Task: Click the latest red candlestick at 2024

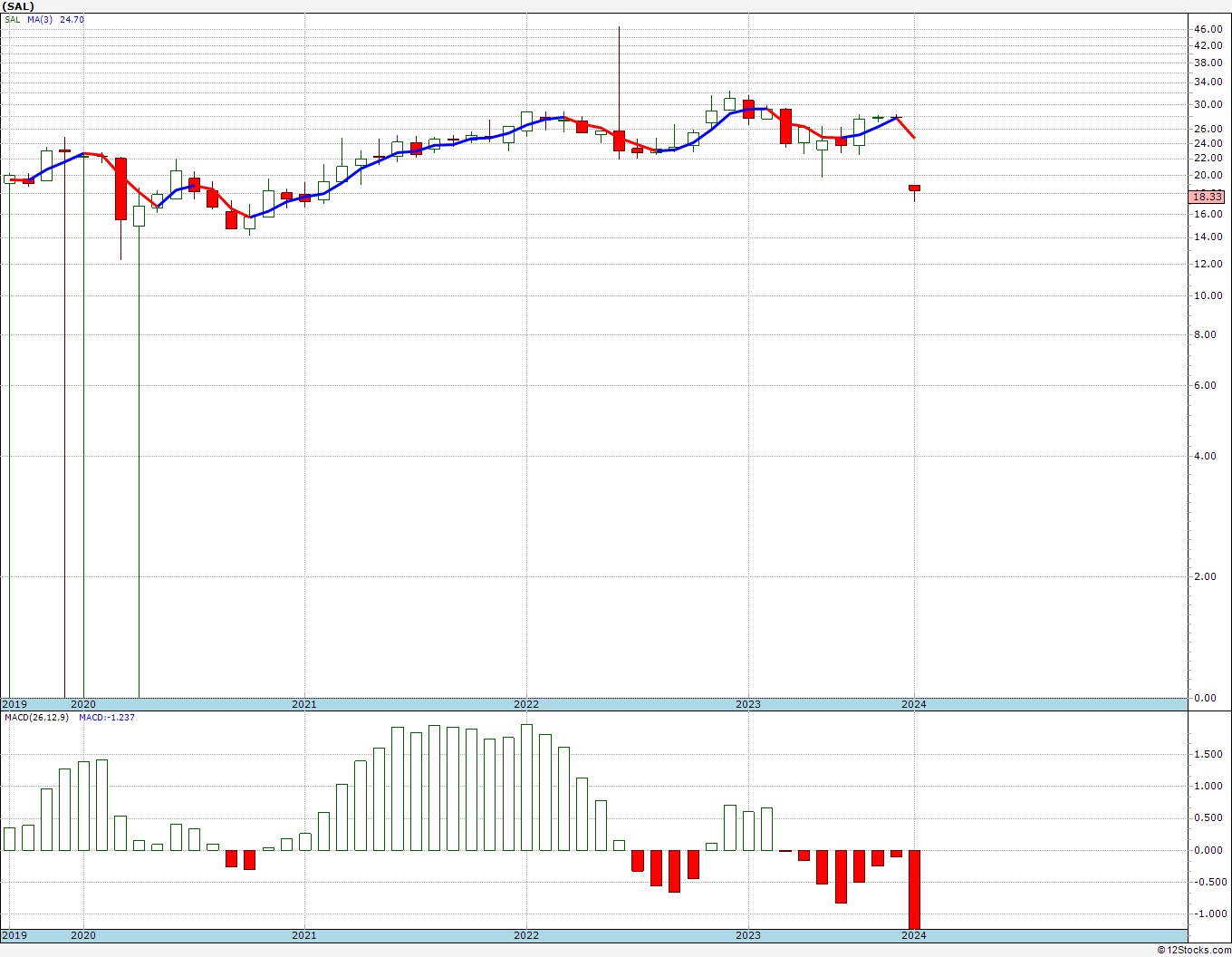Action: 914,188
